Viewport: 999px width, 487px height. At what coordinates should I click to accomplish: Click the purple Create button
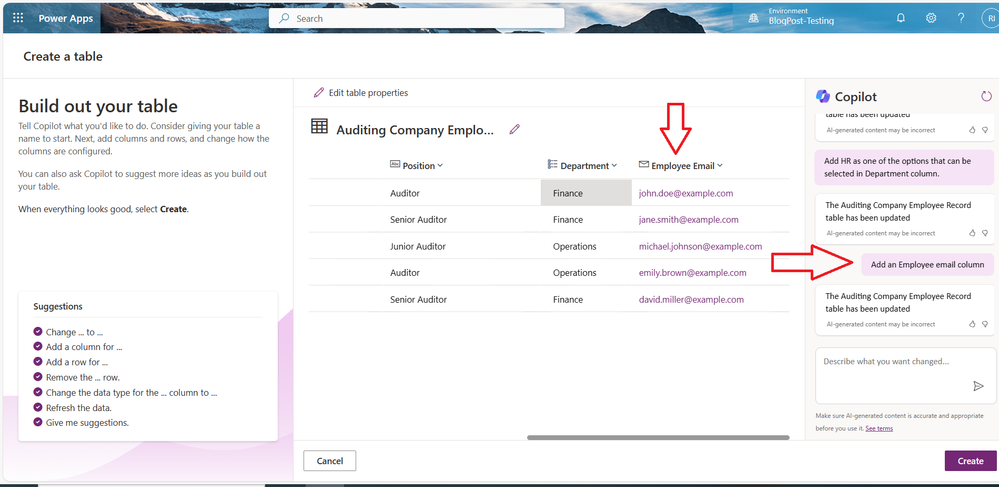[x=970, y=460]
